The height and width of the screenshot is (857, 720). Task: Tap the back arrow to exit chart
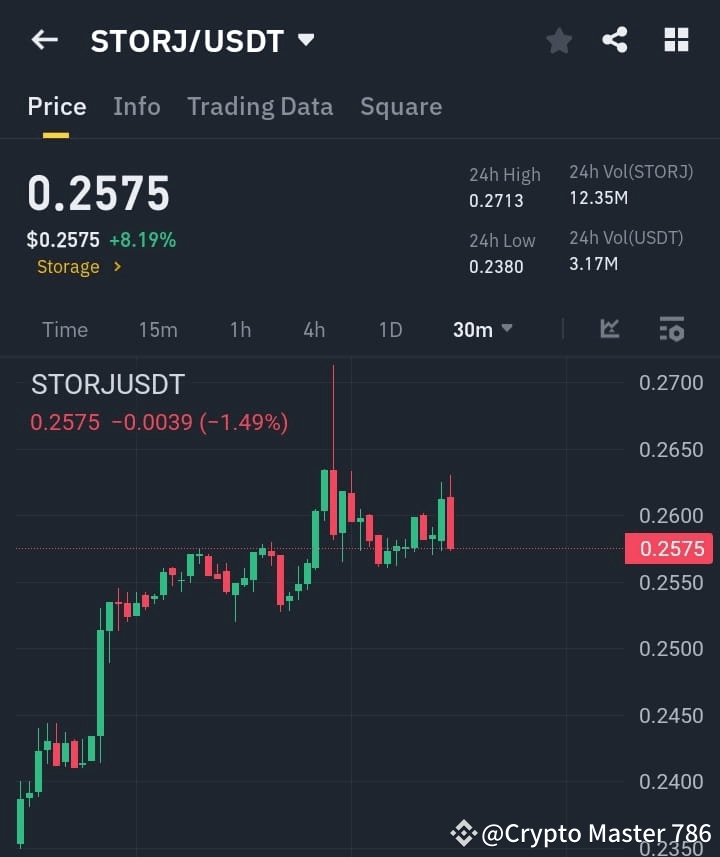coord(43,40)
